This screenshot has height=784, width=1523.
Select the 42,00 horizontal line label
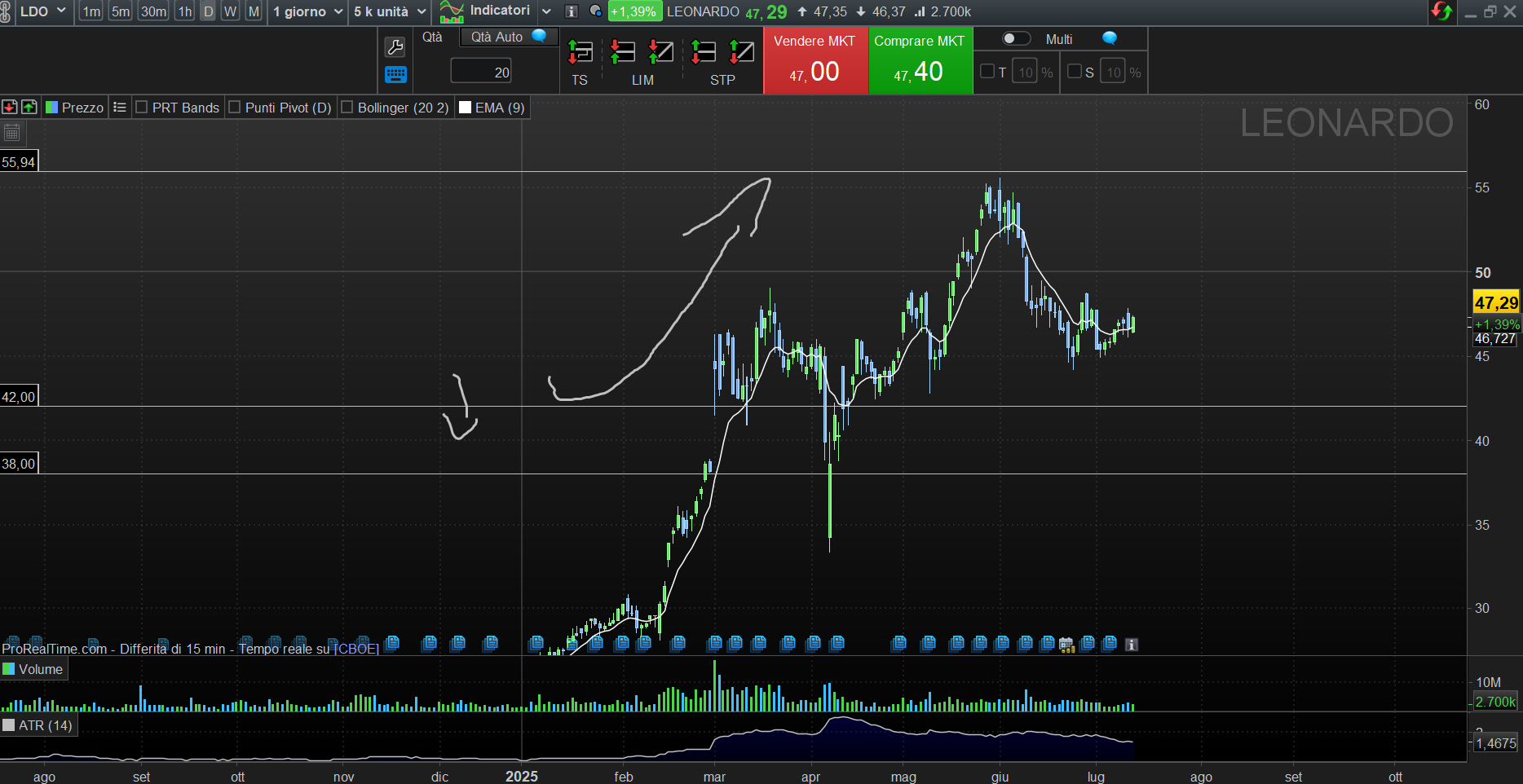[19, 397]
